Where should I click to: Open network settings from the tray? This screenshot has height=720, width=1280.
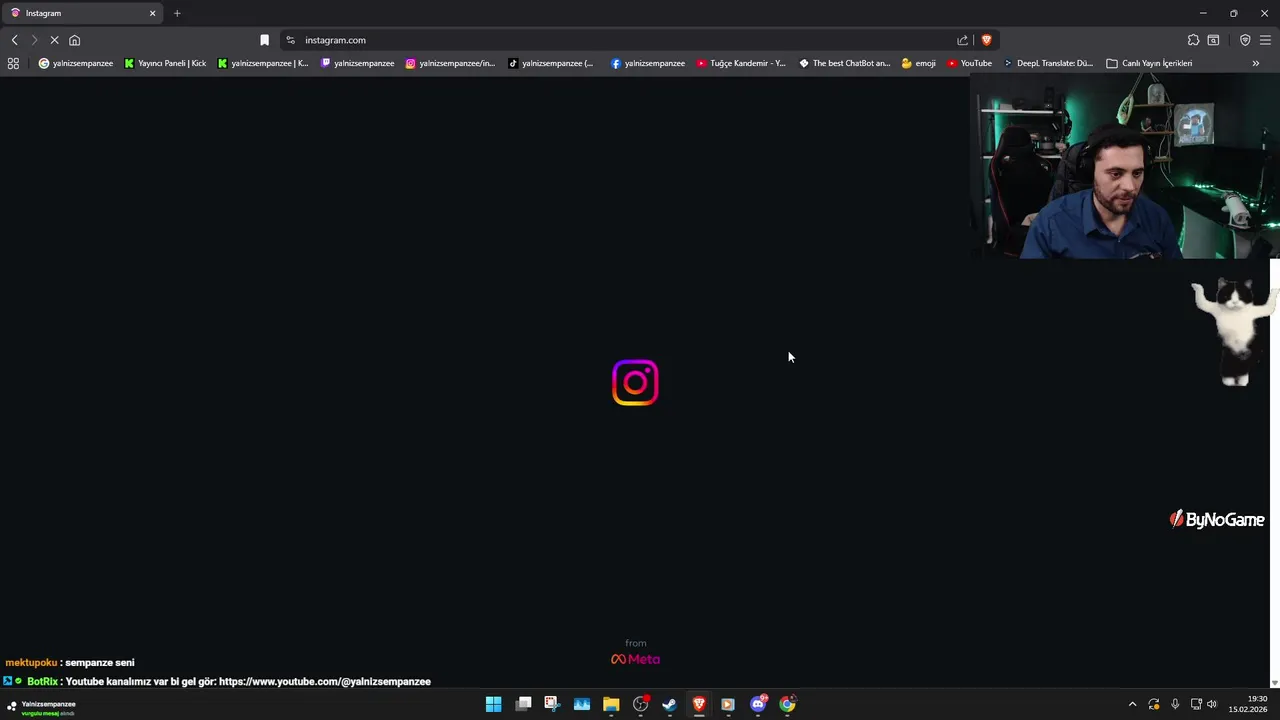[1196, 704]
